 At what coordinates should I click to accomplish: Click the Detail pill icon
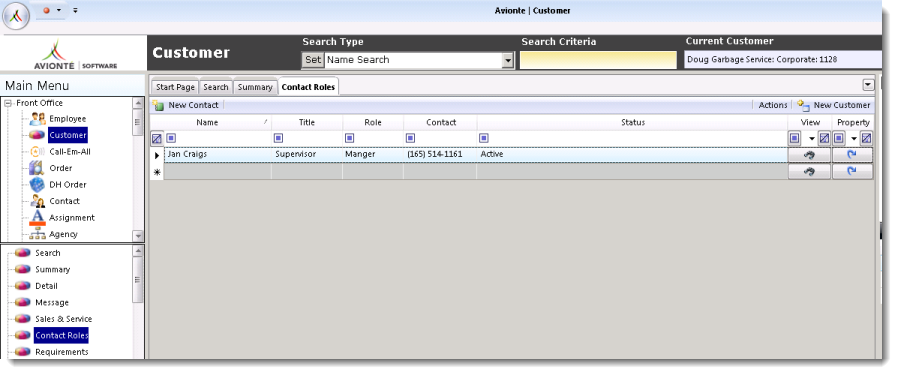[x=23, y=286]
